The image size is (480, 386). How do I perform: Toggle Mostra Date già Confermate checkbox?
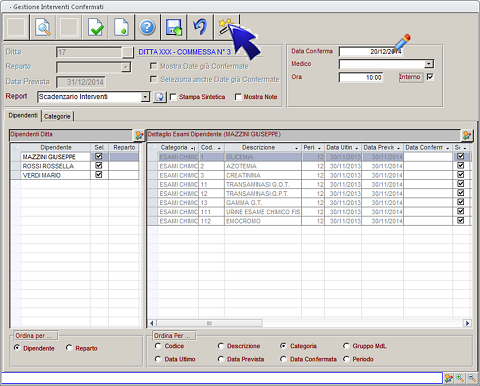pyautogui.click(x=153, y=66)
